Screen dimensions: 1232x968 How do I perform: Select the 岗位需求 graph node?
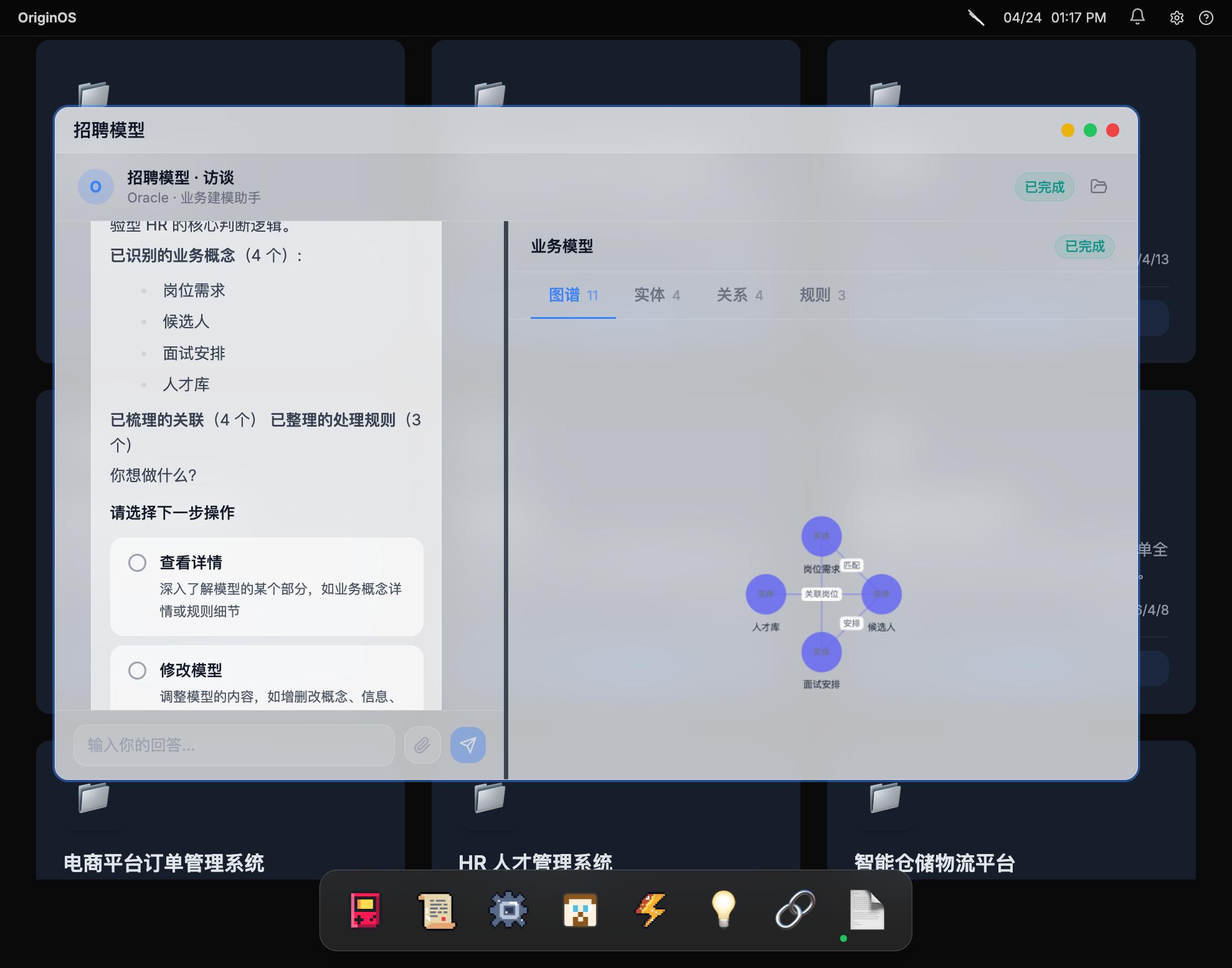822,536
